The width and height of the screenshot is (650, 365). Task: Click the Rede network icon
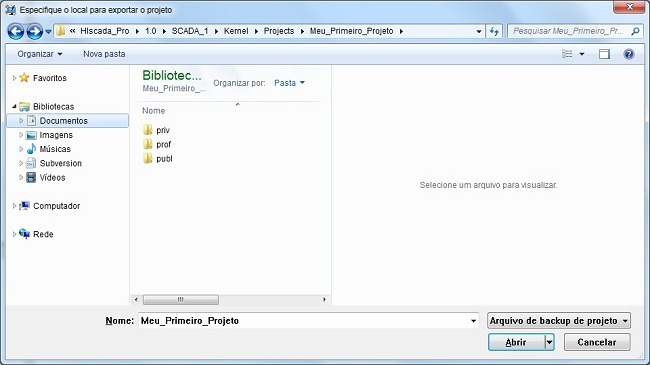[24, 234]
